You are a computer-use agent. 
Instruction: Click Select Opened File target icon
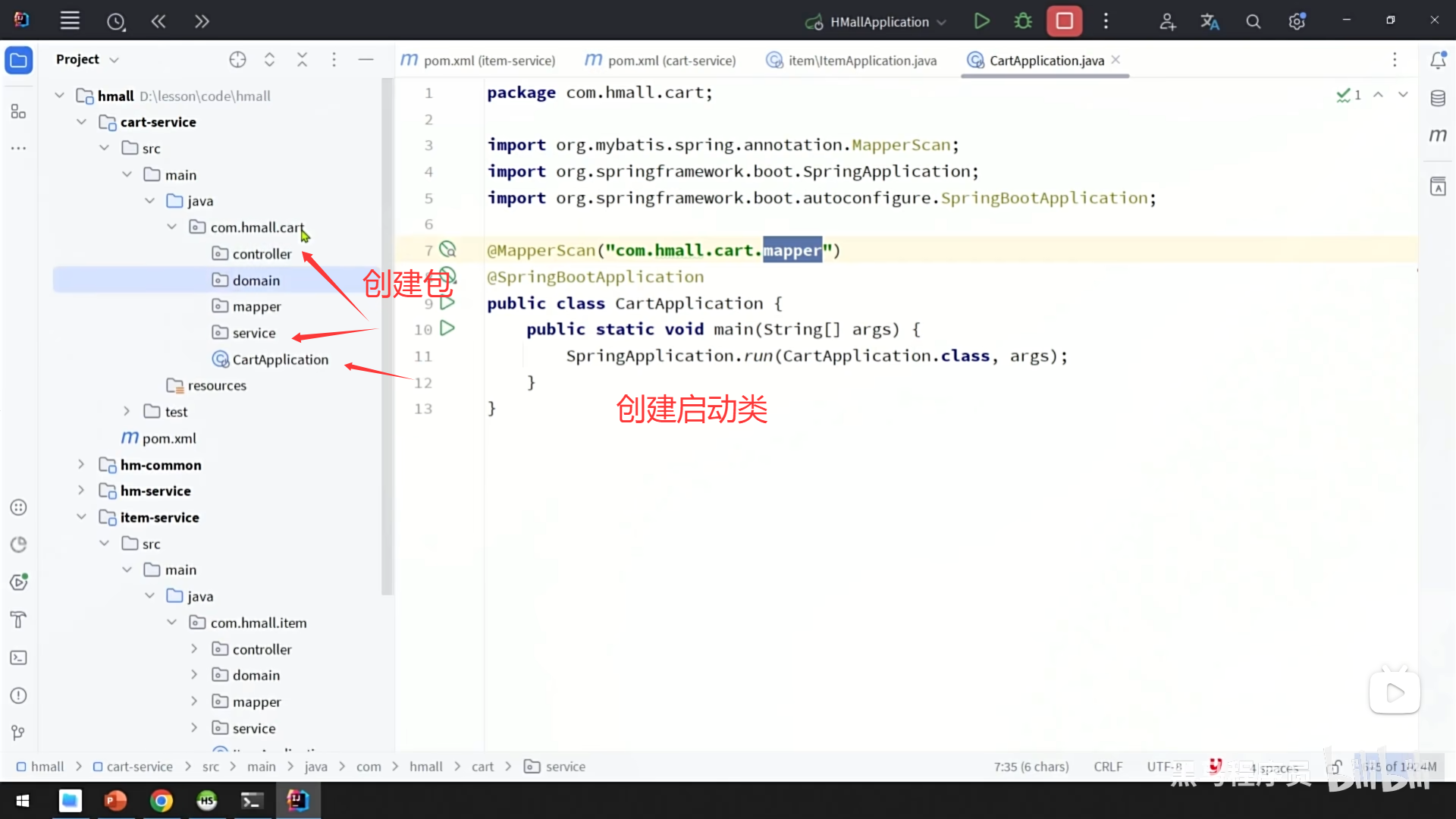pyautogui.click(x=237, y=60)
